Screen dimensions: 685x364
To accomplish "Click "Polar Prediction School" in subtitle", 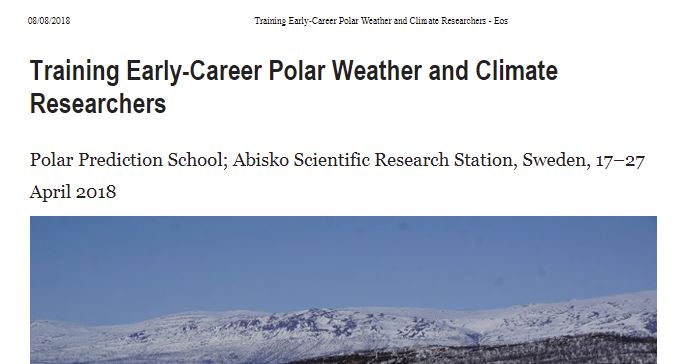I will 126,160.
